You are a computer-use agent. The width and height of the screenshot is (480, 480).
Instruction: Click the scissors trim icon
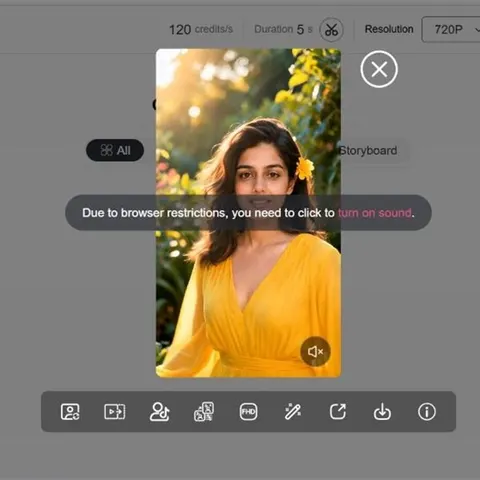point(331,30)
